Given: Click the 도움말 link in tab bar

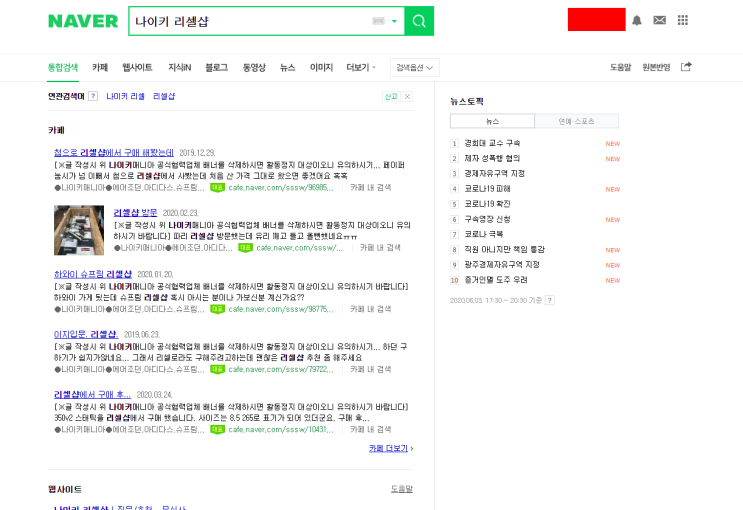Looking at the screenshot, I should 620,67.
